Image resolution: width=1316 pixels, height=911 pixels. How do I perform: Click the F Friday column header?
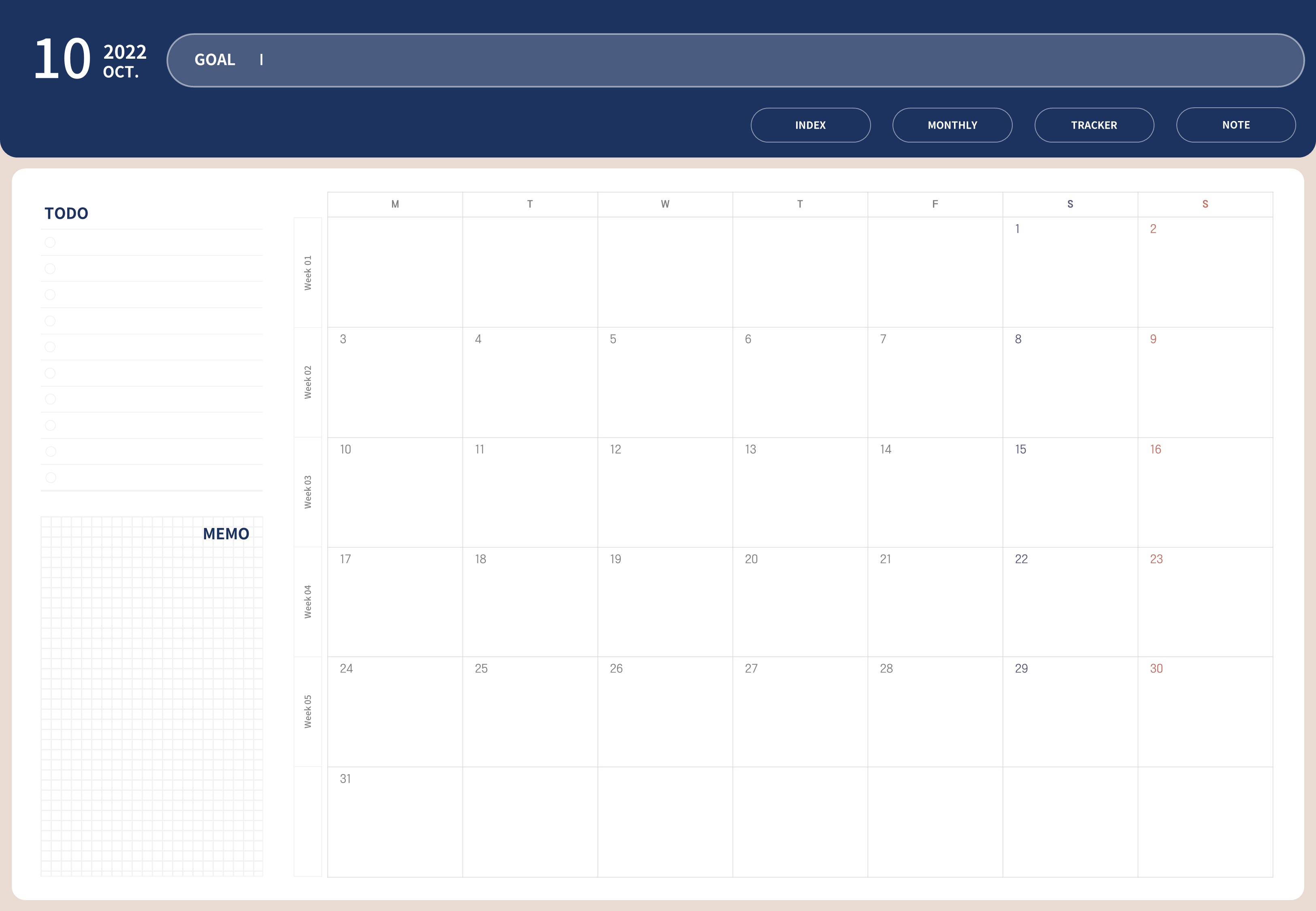(935, 204)
